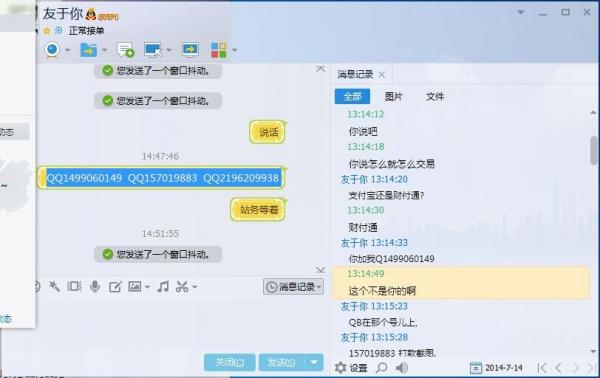
Task: Click the music note icon
Action: [163, 287]
